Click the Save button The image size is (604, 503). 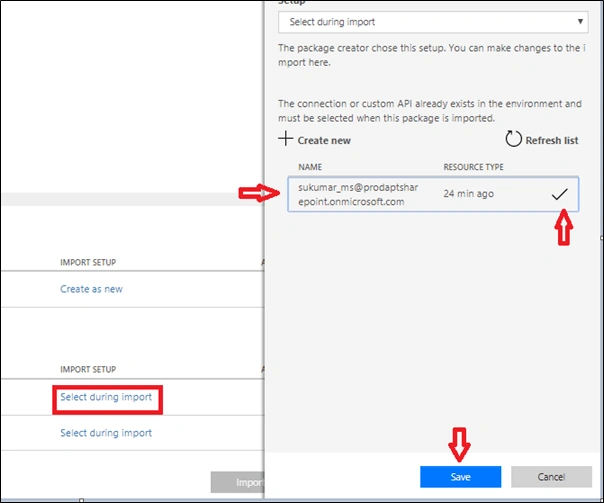[x=460, y=477]
